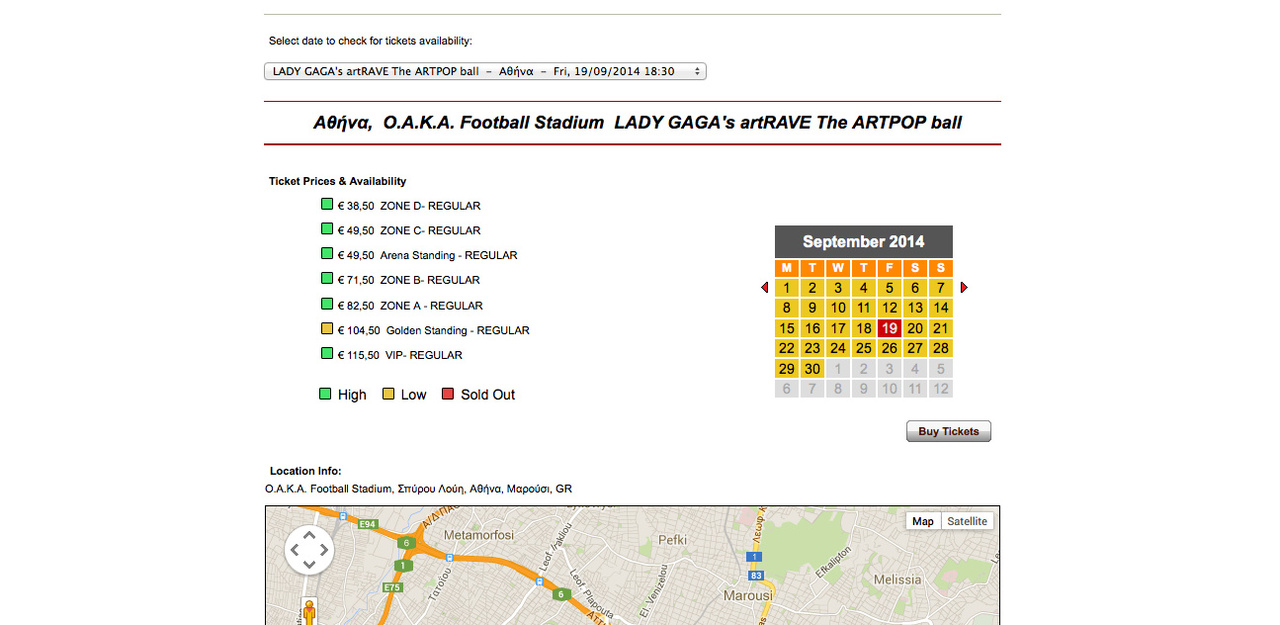Click the green square beside VIP- REGULAR
This screenshot has height=625, width=1280.
tap(327, 353)
